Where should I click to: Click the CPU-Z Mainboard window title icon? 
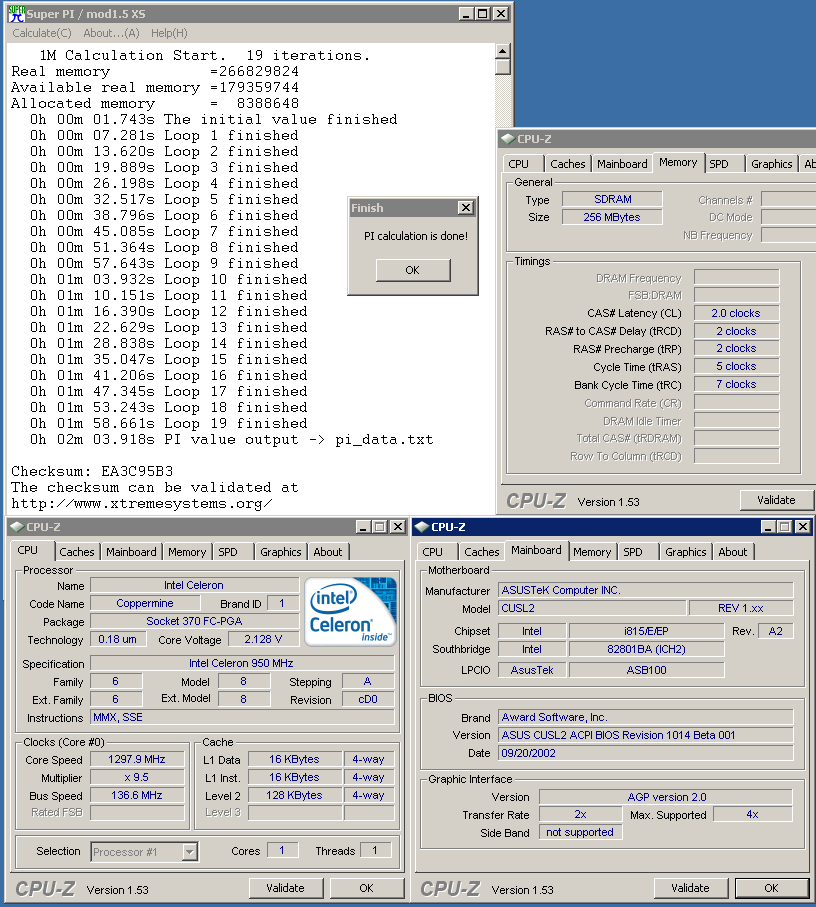422,527
